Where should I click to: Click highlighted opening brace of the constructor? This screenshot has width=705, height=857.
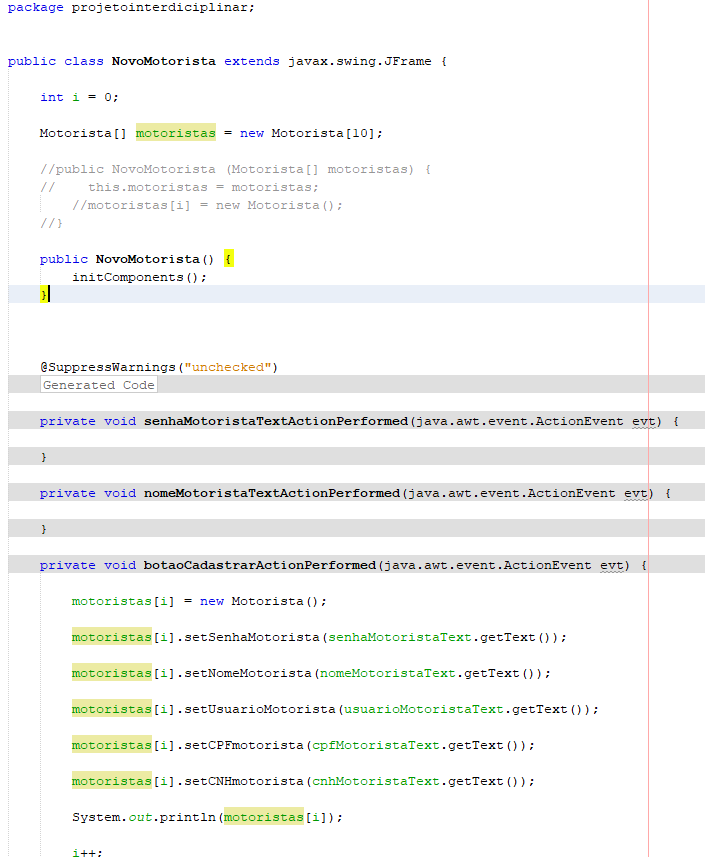pos(229,259)
